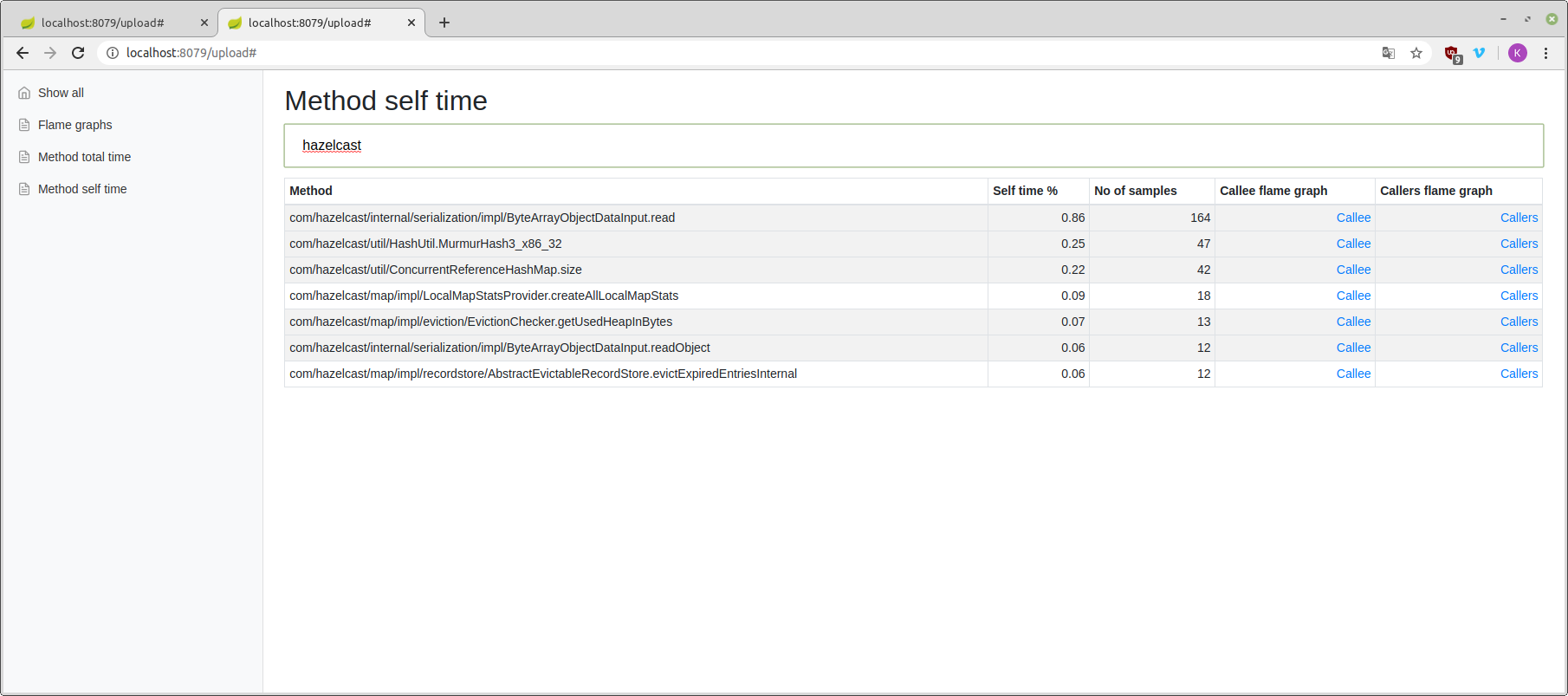Viewport: 1568px width, 696px height.
Task: Open Callee graph for createAllLocalMapStats
Action: coord(1353,296)
